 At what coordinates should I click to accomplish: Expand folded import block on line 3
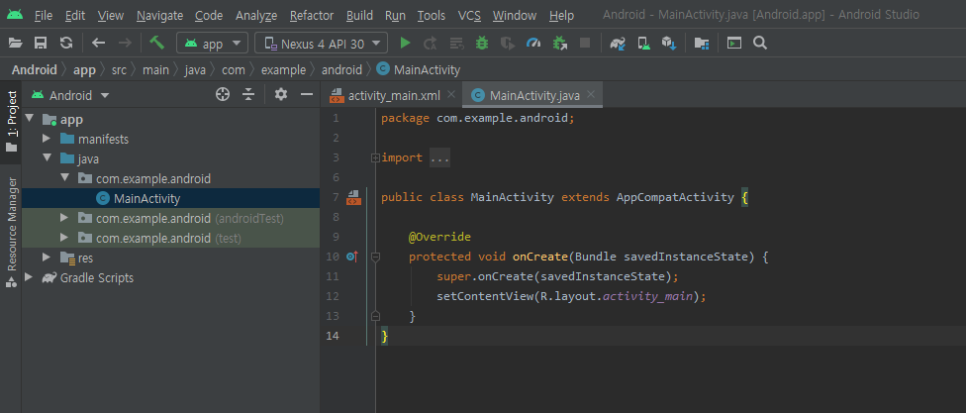[x=375, y=158]
